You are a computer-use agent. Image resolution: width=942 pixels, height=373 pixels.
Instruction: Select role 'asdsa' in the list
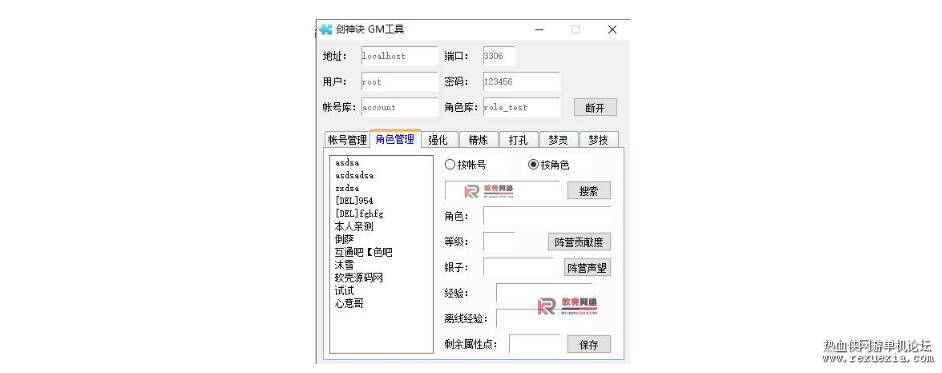coord(347,163)
